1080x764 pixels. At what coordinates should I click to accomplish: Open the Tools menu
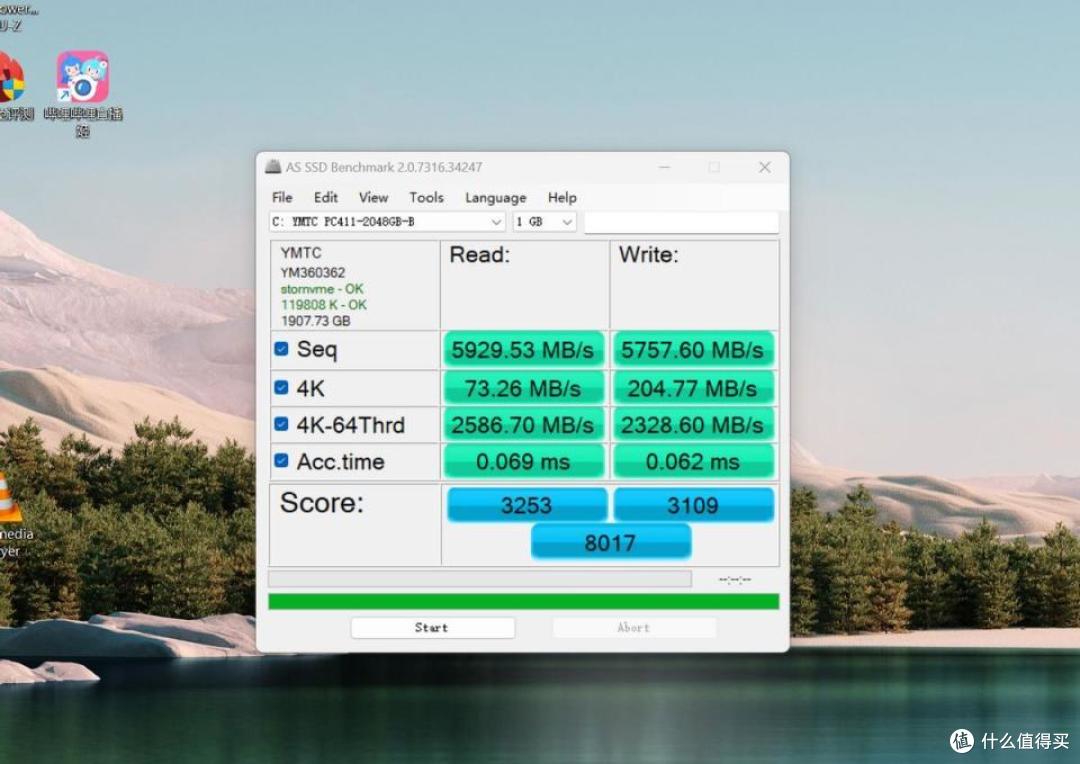click(426, 198)
